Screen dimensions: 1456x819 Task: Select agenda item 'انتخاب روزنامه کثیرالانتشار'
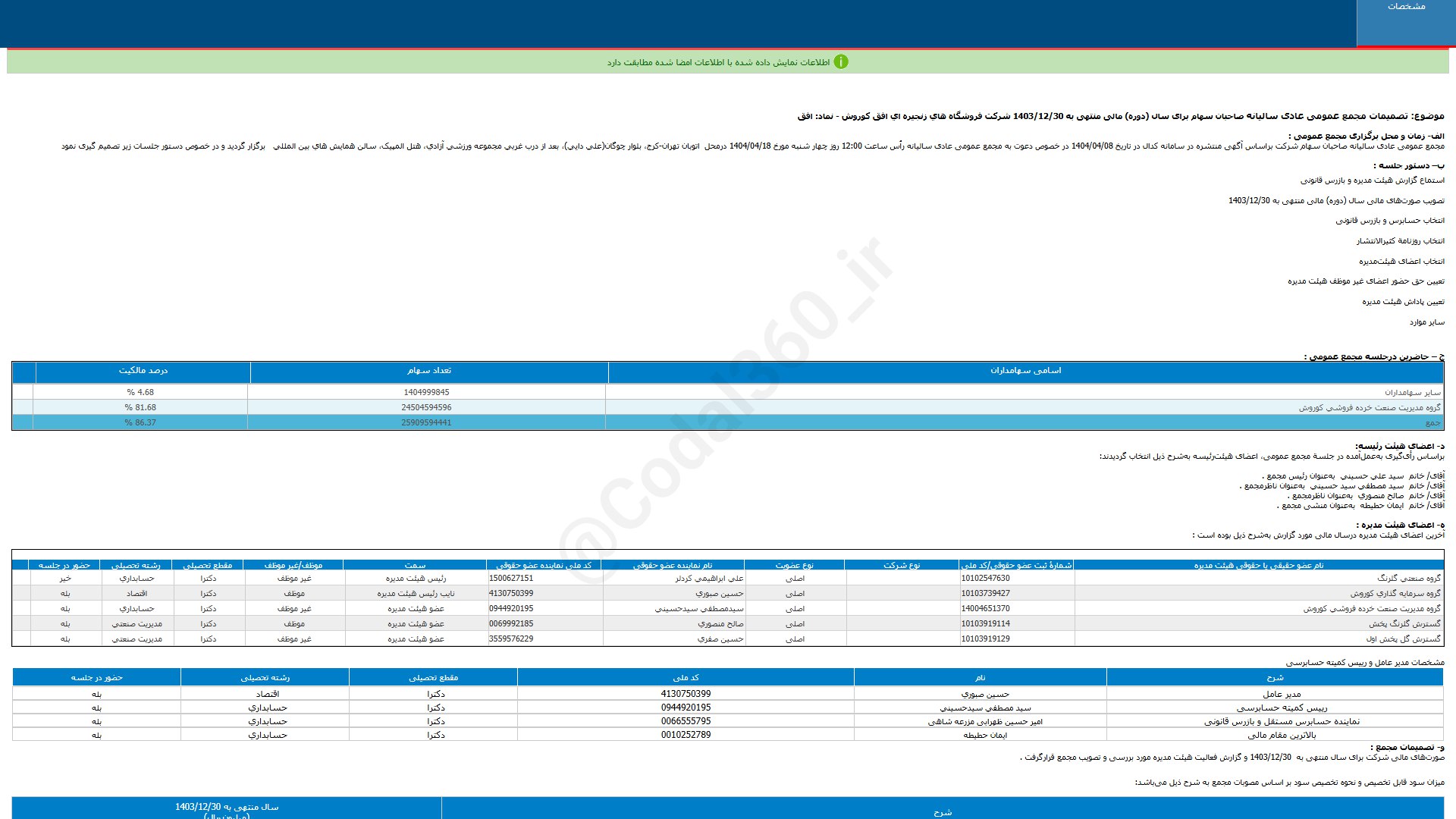(1400, 241)
